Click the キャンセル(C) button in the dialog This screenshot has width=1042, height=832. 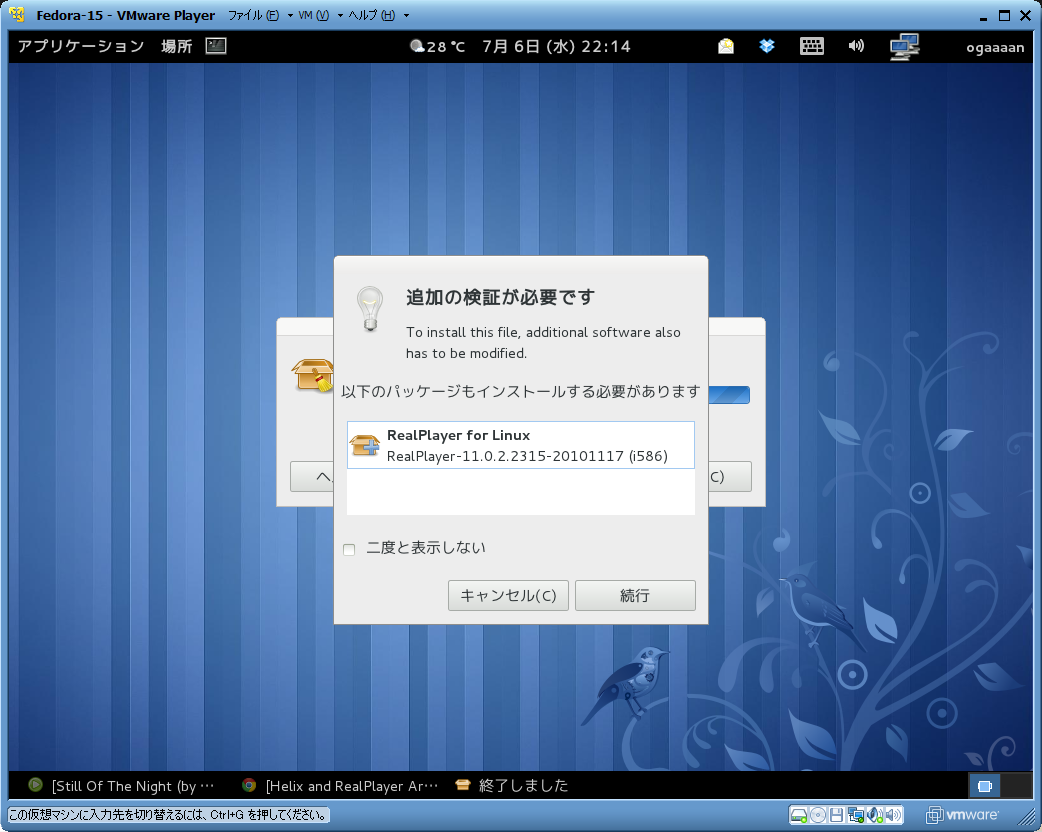tap(508, 595)
